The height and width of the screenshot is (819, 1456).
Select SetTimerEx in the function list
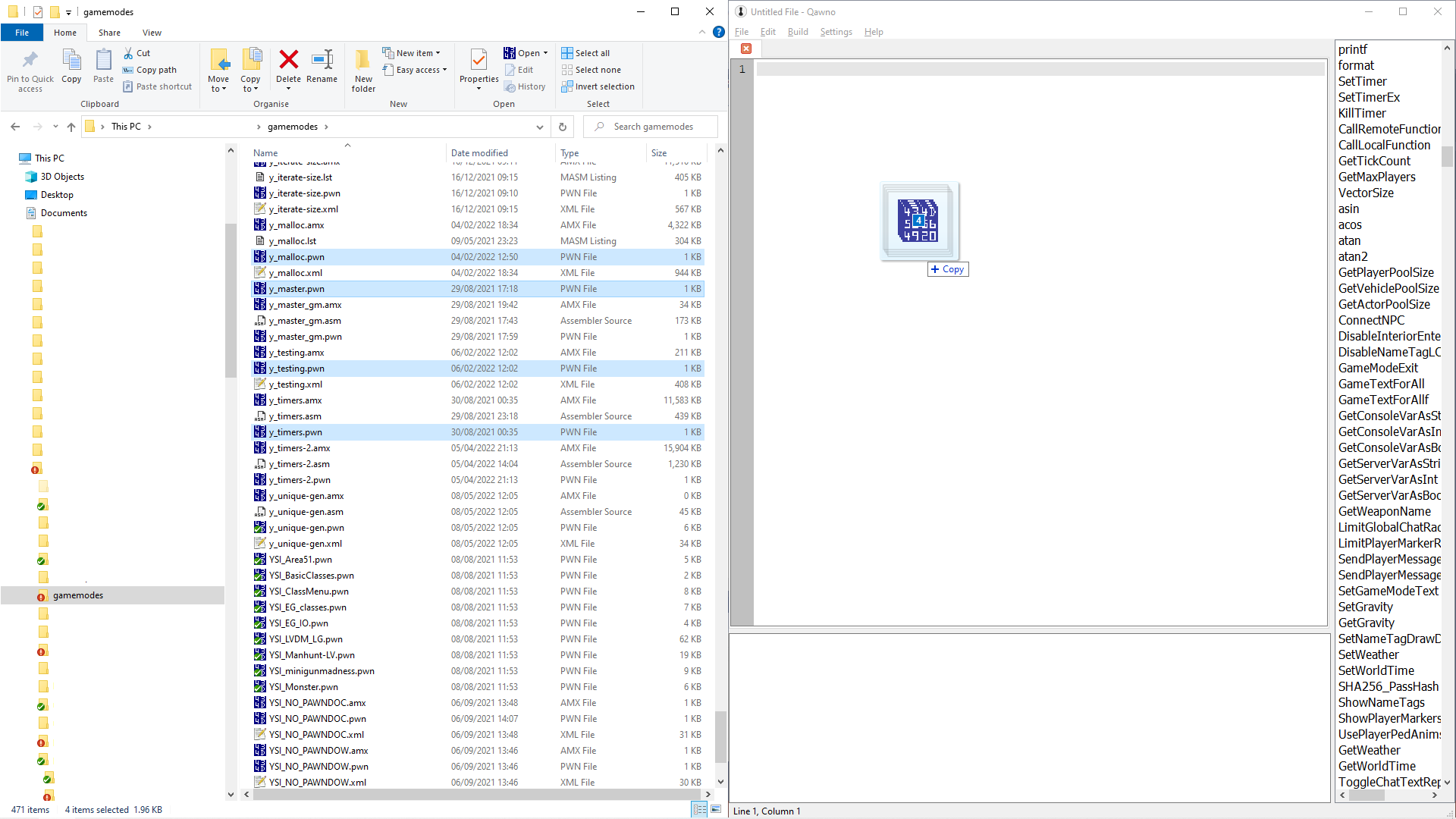point(1369,97)
